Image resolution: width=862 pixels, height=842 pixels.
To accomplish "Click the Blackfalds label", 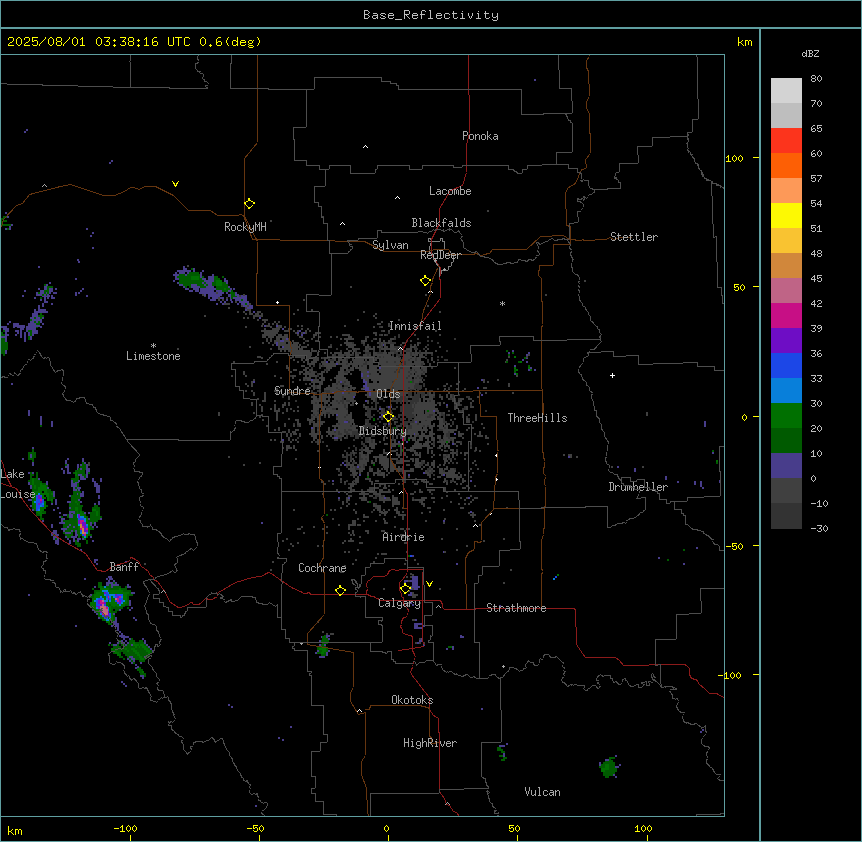I will [441, 223].
